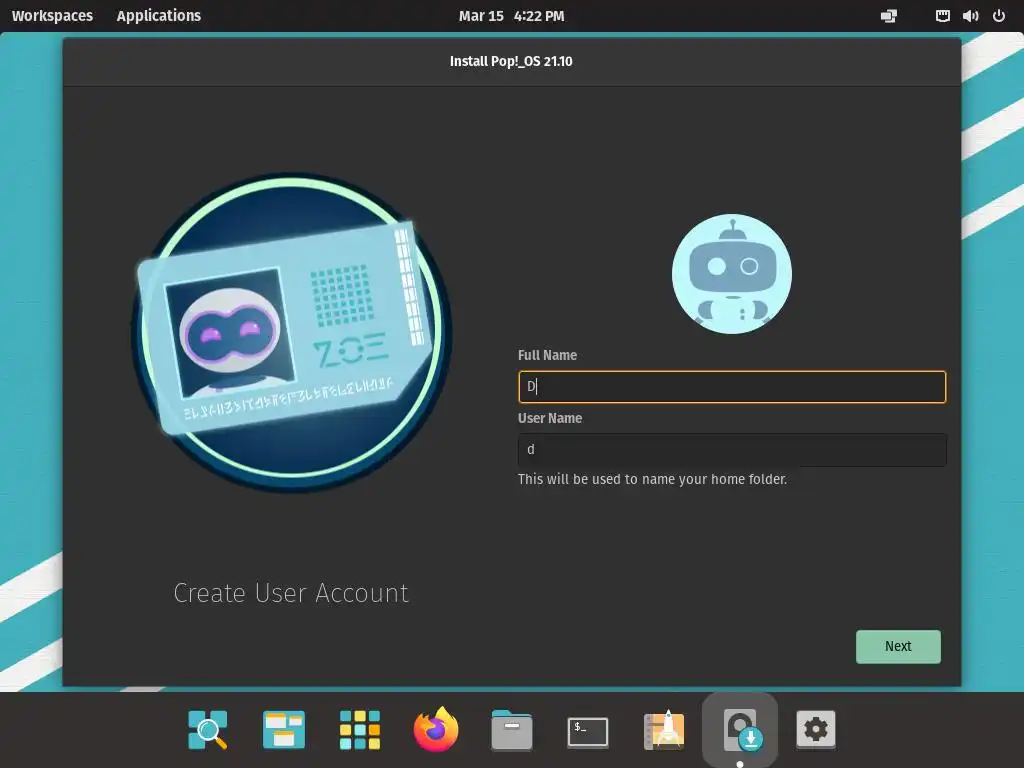
Task: Open Pop!_Shop rocket icon in dock
Action: [664, 729]
